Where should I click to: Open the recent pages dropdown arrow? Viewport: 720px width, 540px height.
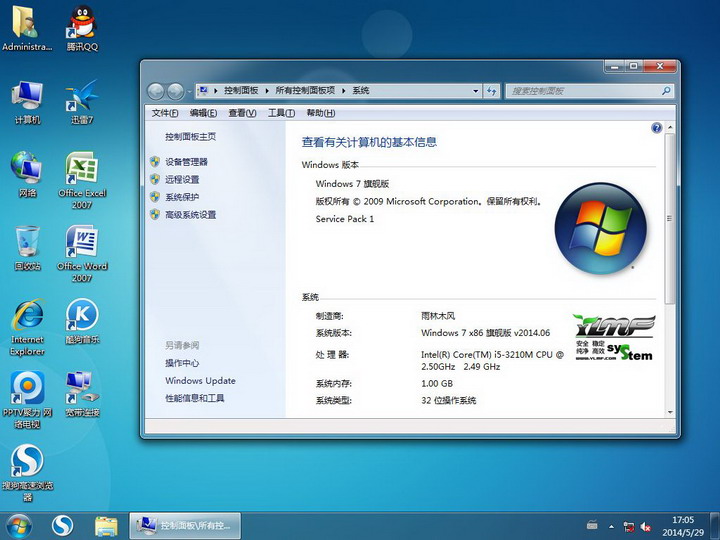pyautogui.click(x=189, y=91)
